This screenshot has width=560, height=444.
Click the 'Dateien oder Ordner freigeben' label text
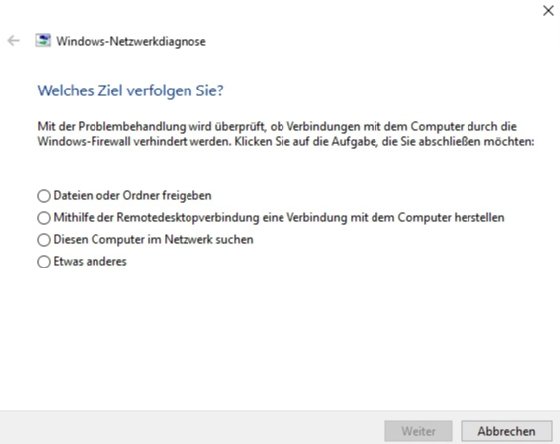click(x=132, y=196)
